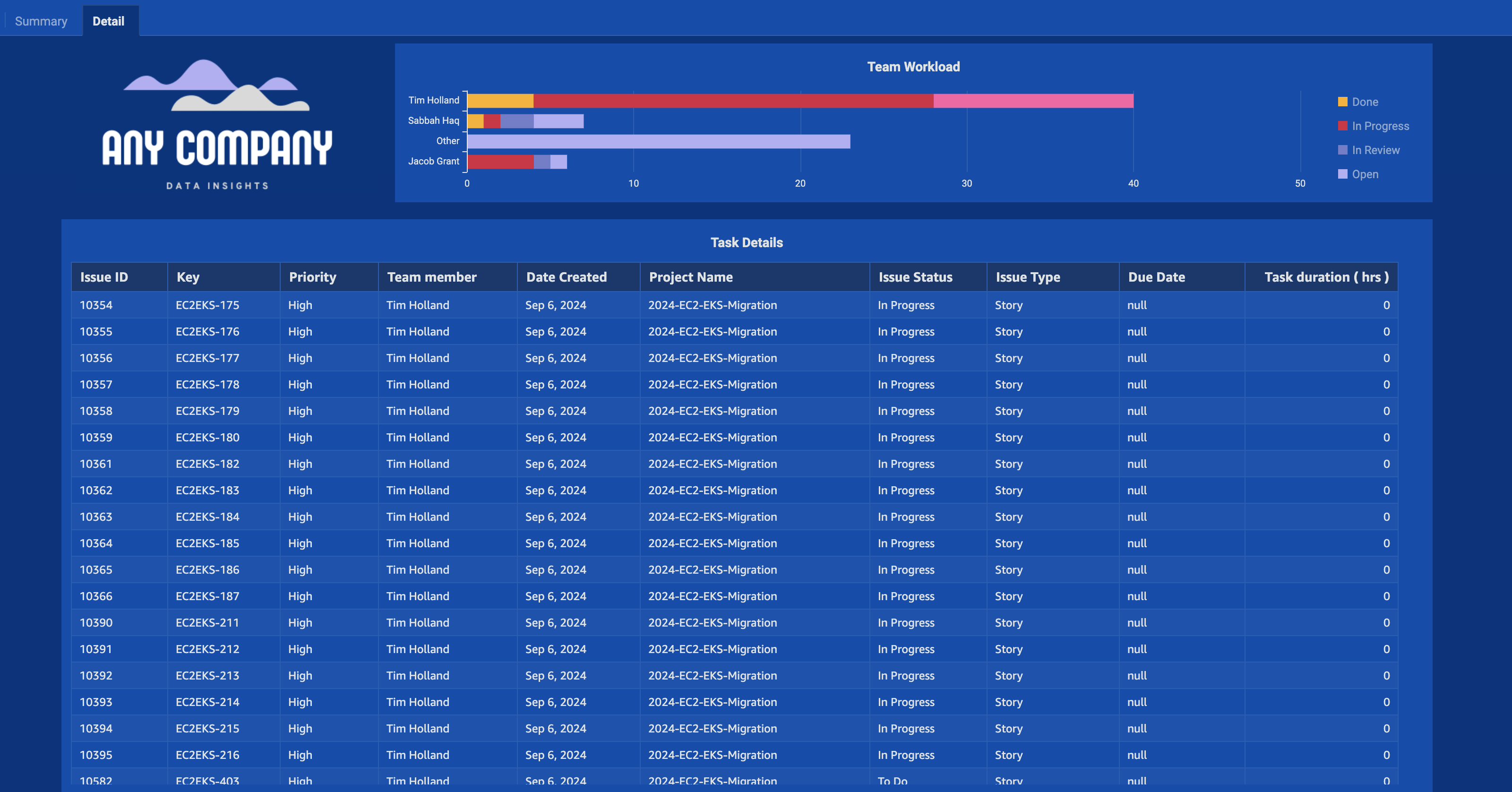This screenshot has width=1512, height=792.
Task: Click the In Review legend marker
Action: pos(1342,150)
